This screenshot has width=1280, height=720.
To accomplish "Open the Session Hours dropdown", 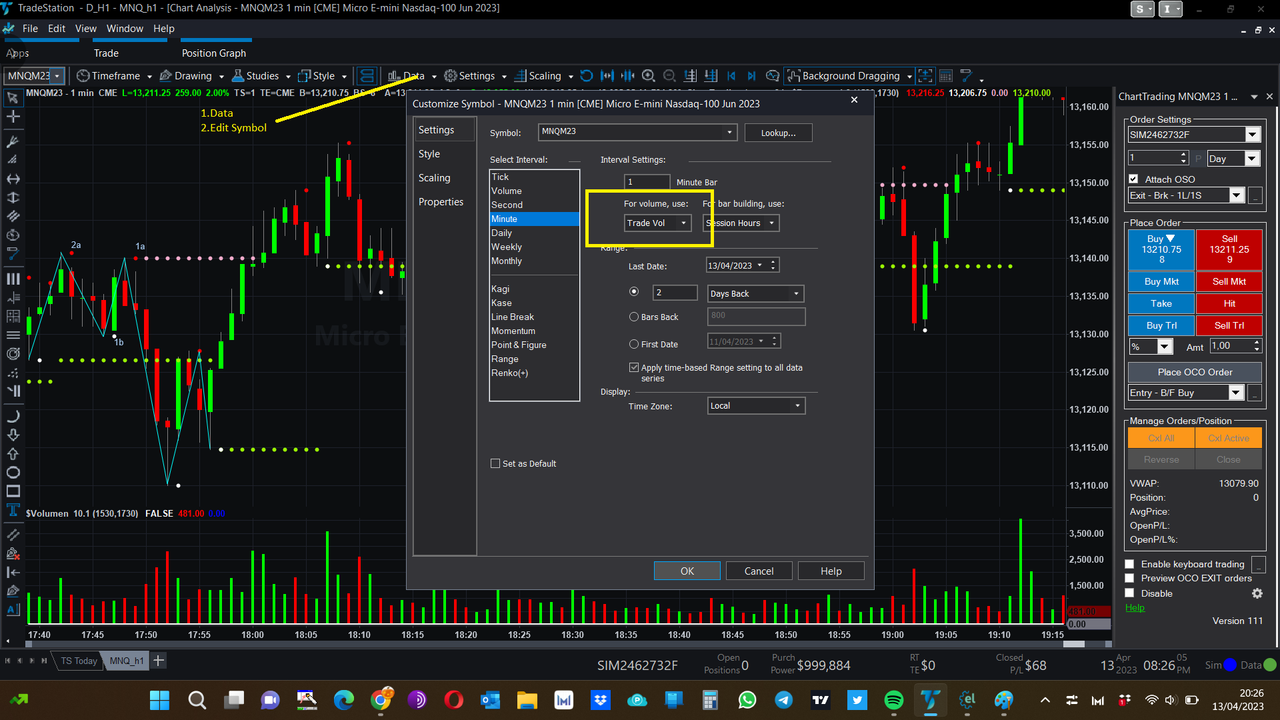I will [741, 223].
